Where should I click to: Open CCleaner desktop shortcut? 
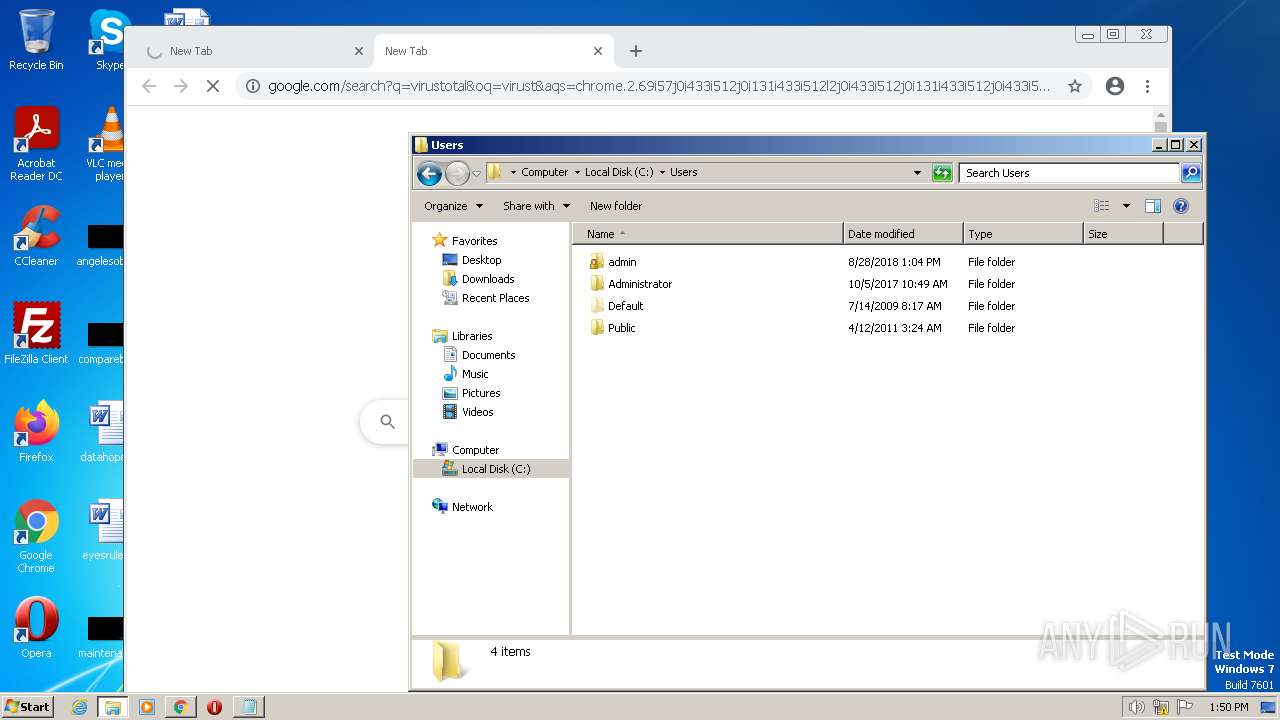point(36,236)
